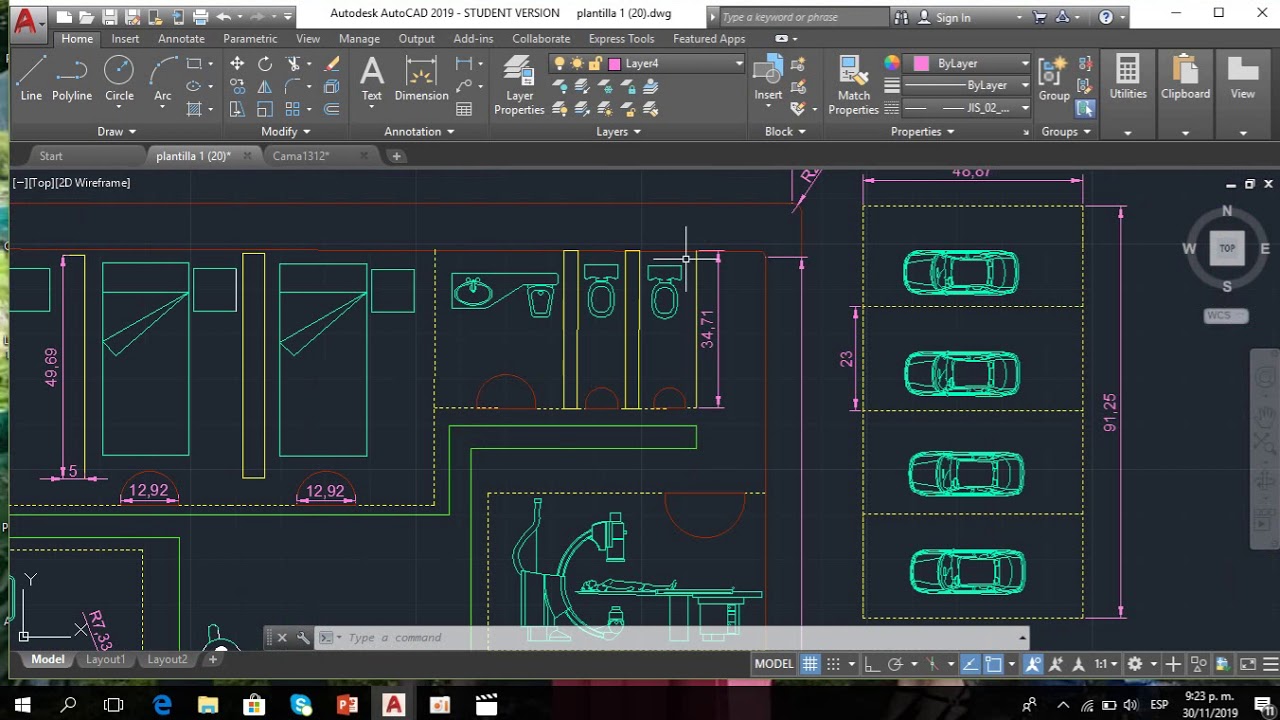Select the Polyline tool

(72, 79)
